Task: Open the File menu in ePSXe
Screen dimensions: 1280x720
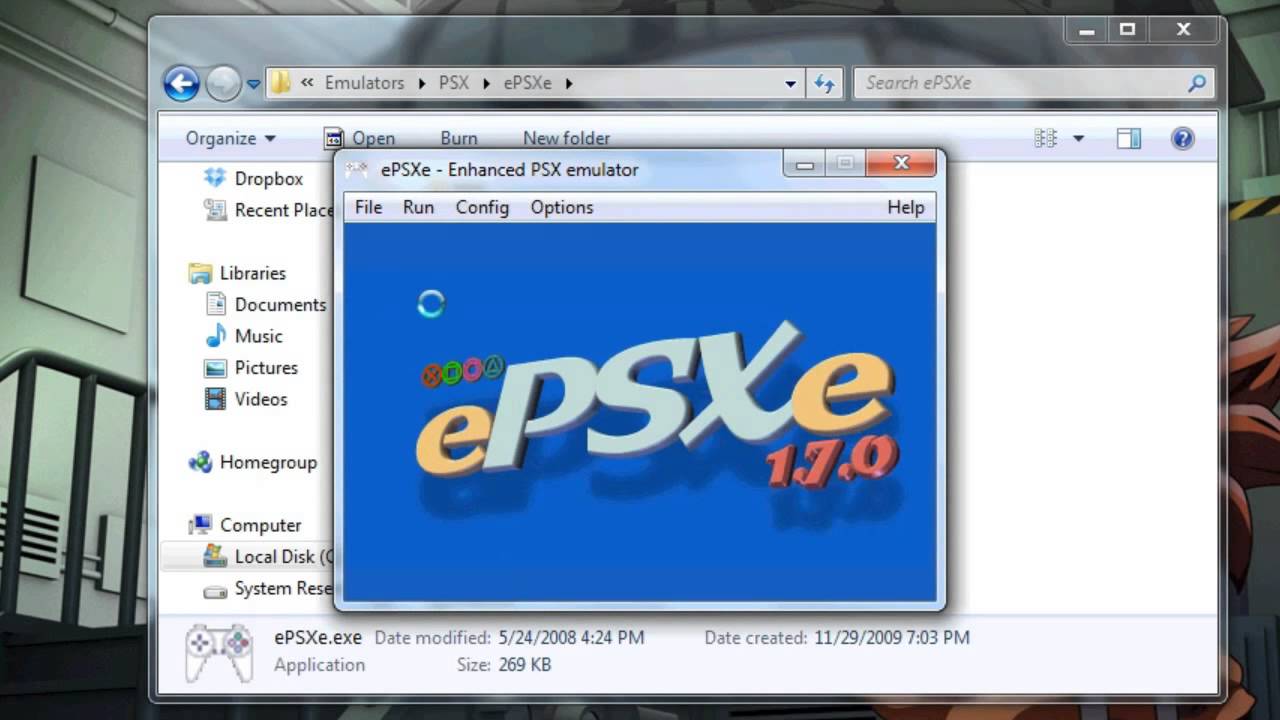Action: coord(368,207)
